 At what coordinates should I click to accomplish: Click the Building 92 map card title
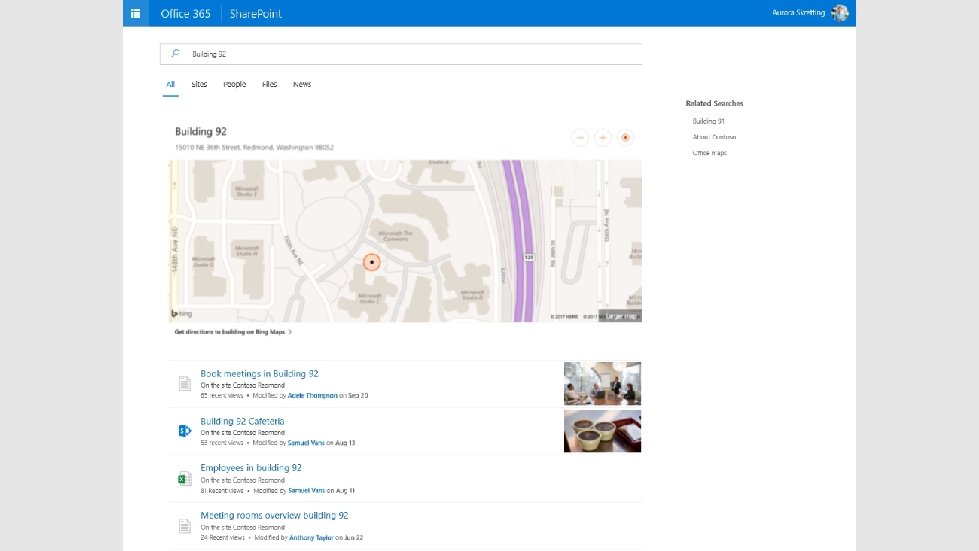(200, 132)
